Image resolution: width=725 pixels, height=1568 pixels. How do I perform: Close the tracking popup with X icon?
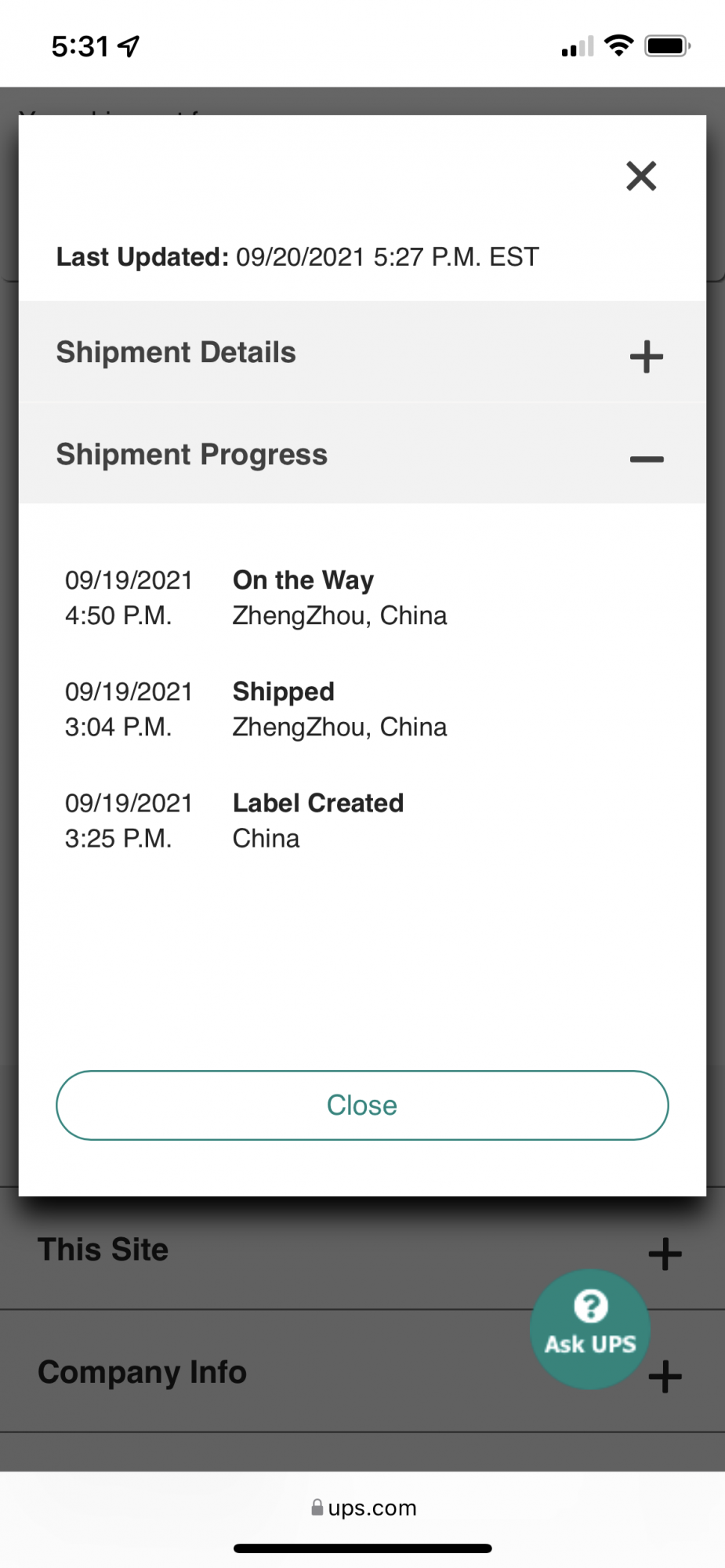point(641,176)
